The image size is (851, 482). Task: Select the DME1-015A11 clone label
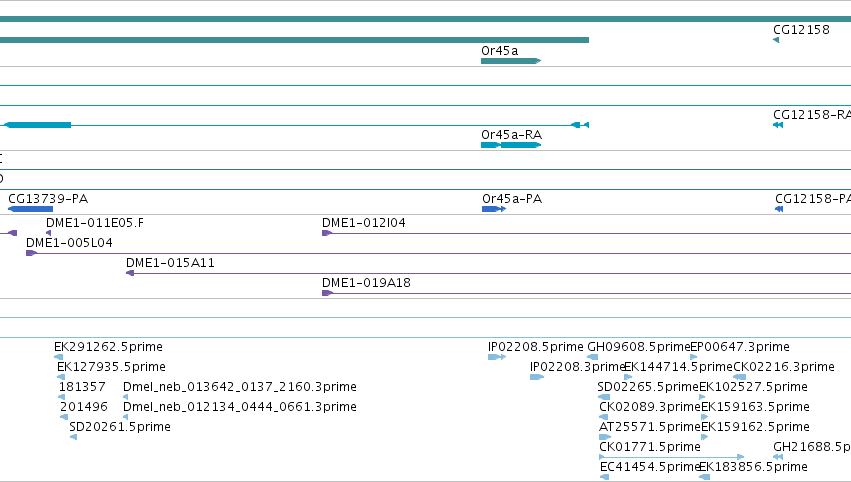click(170, 263)
